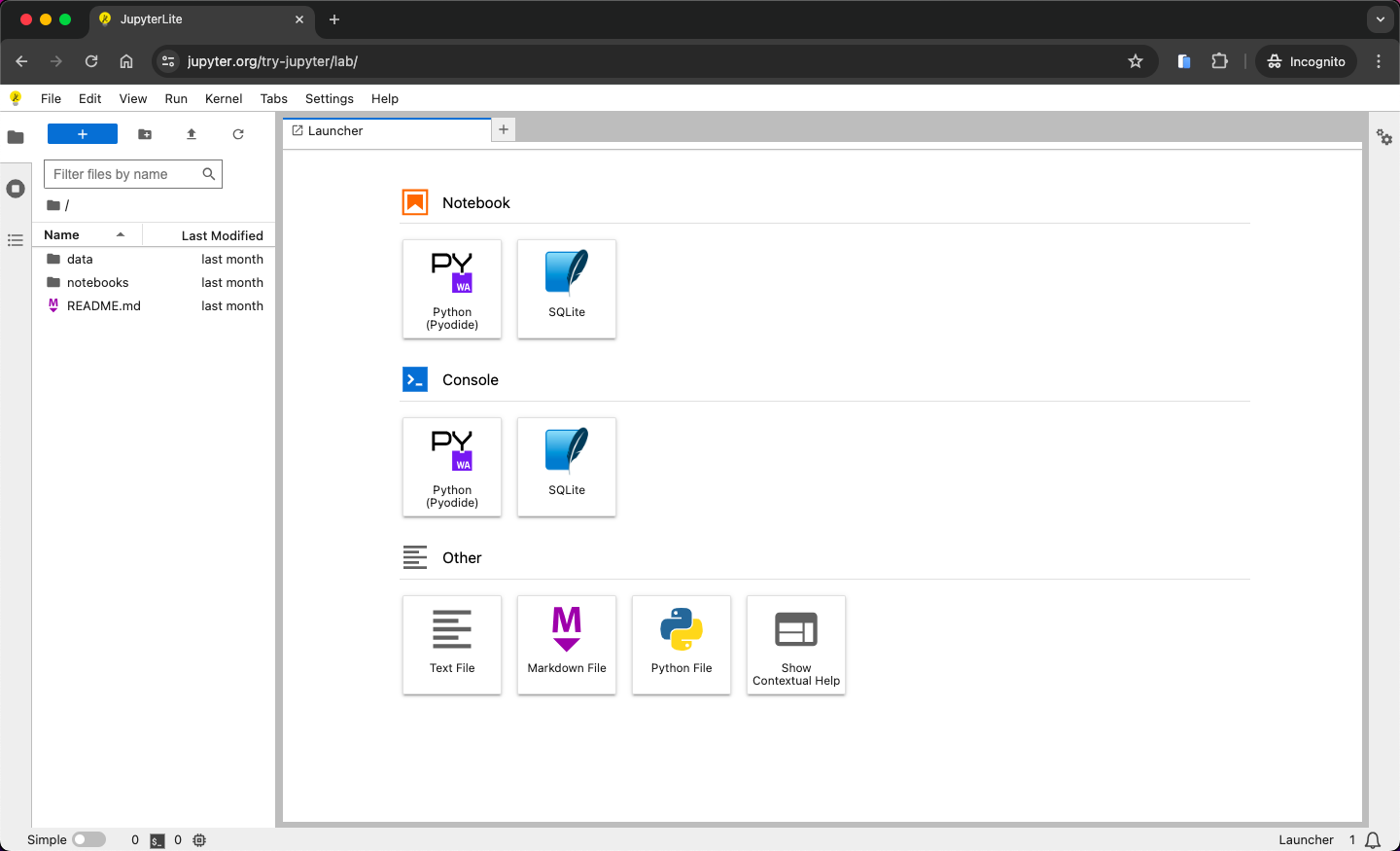Open a Python (Pyodide) console
1400x851 pixels.
452,467
